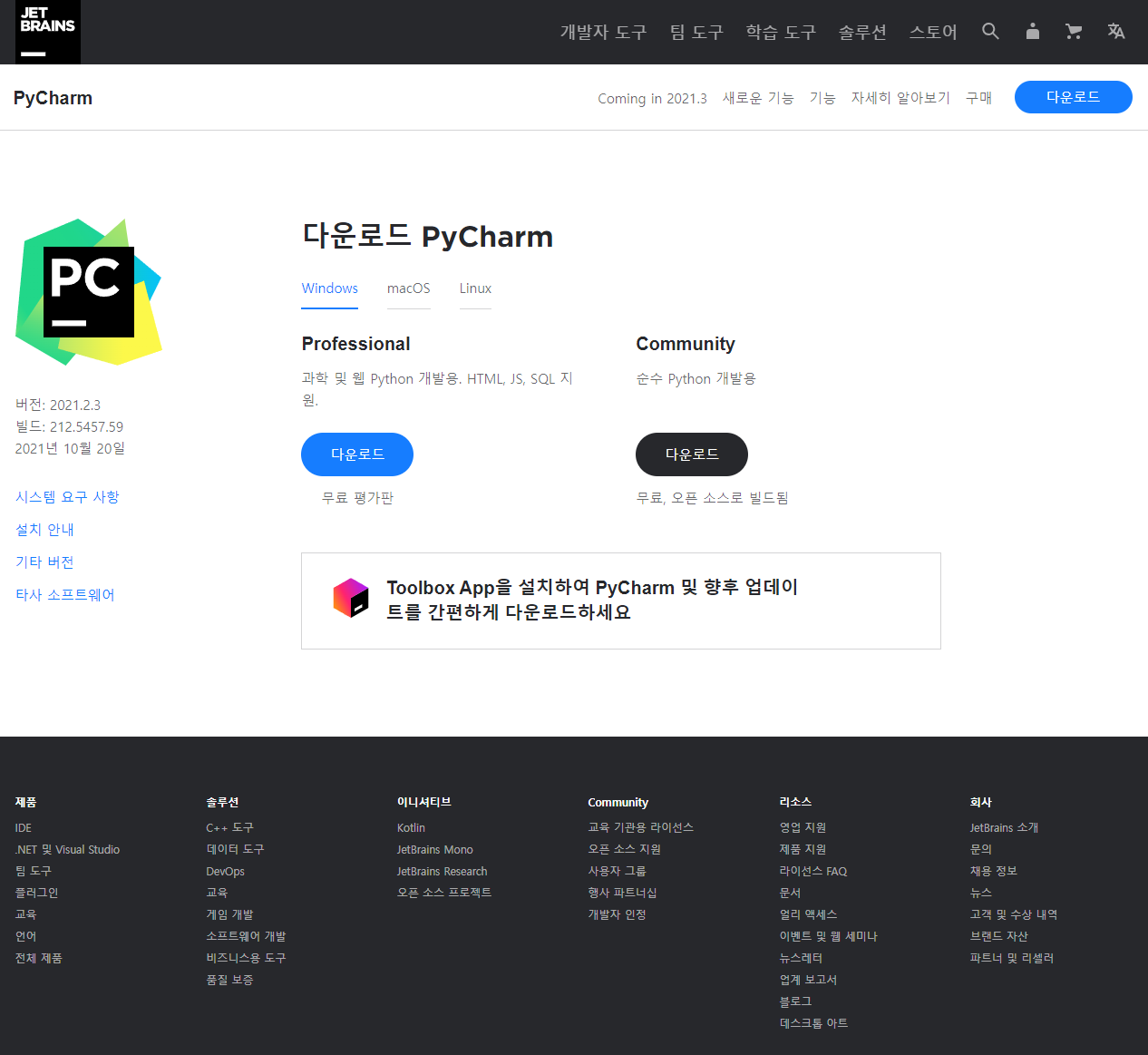Open the search magnifier icon
The image size is (1148, 1055).
coord(990,32)
